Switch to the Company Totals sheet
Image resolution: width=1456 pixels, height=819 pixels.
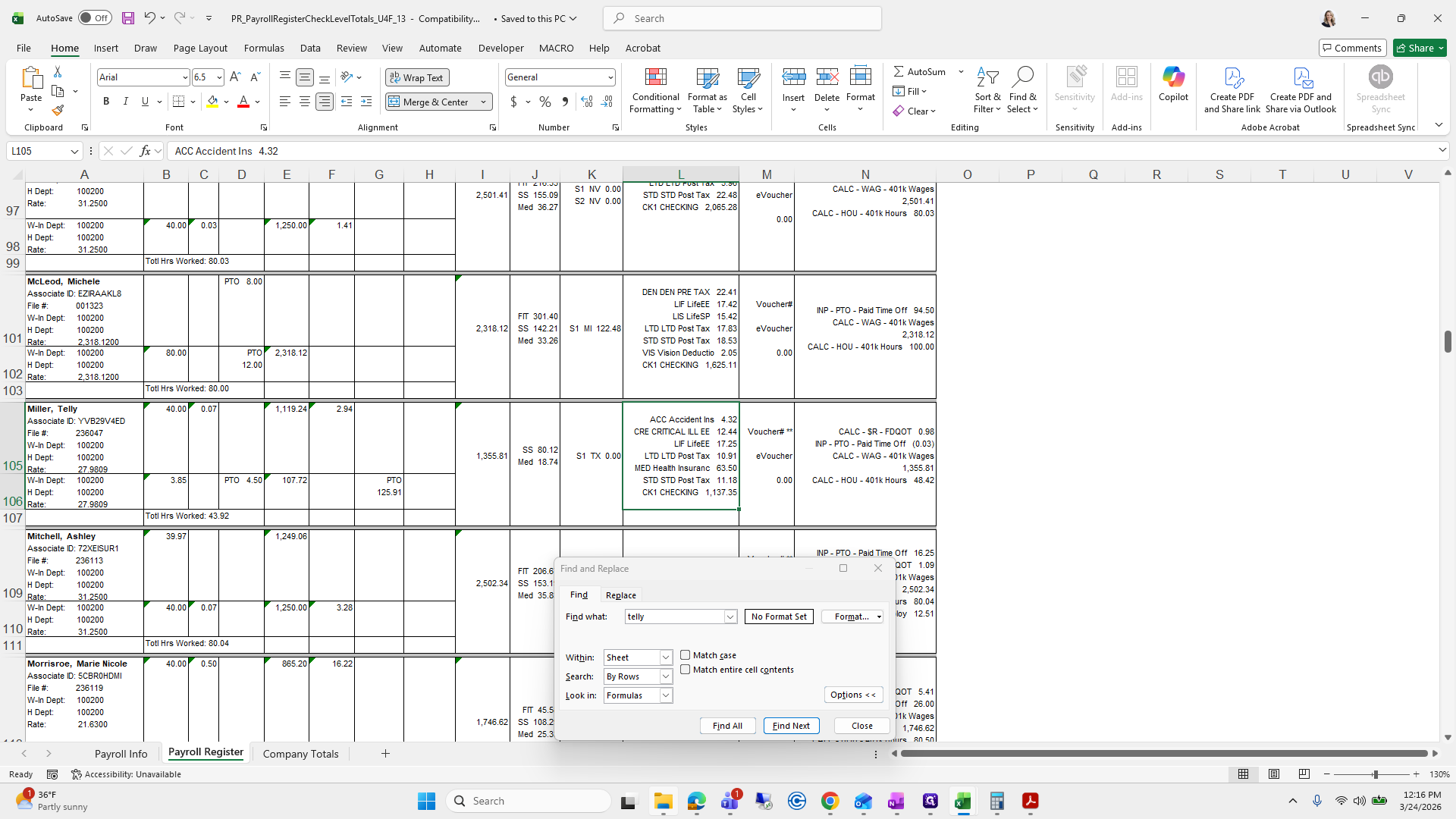point(300,754)
